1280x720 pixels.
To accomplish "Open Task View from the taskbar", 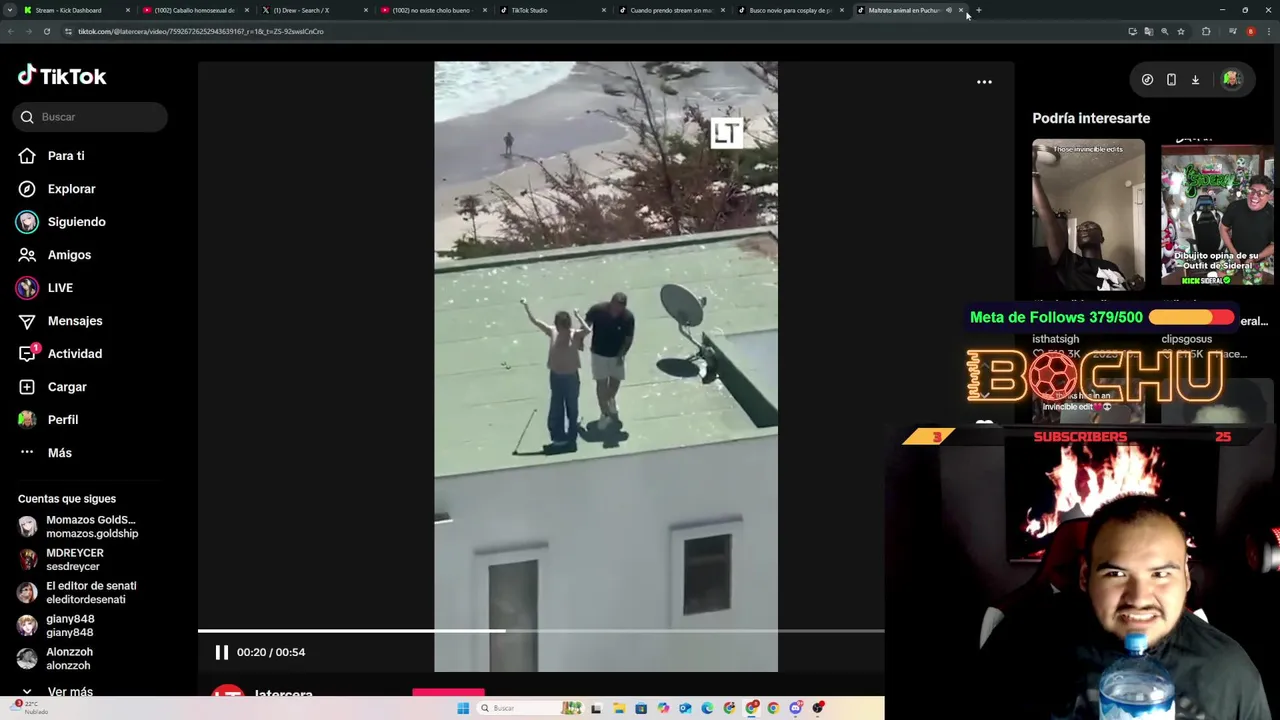I will 596,708.
